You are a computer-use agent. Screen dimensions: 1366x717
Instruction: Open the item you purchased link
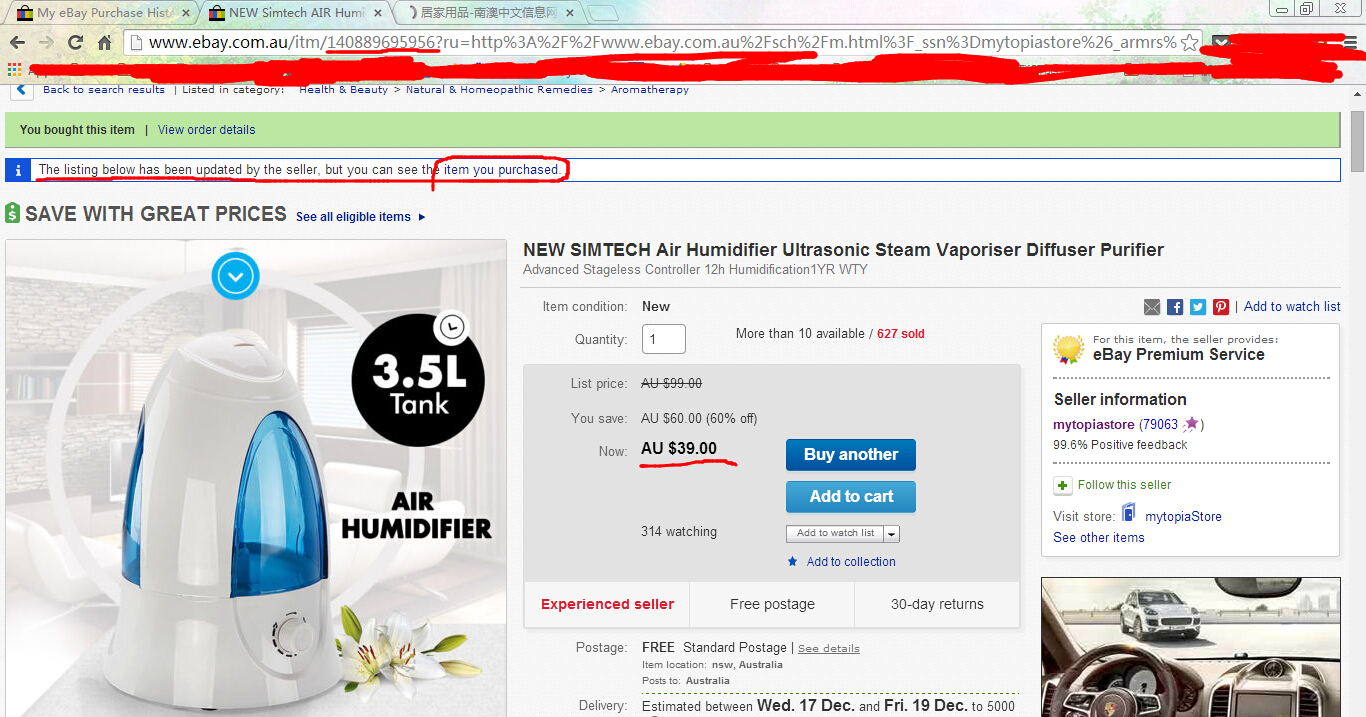point(501,170)
